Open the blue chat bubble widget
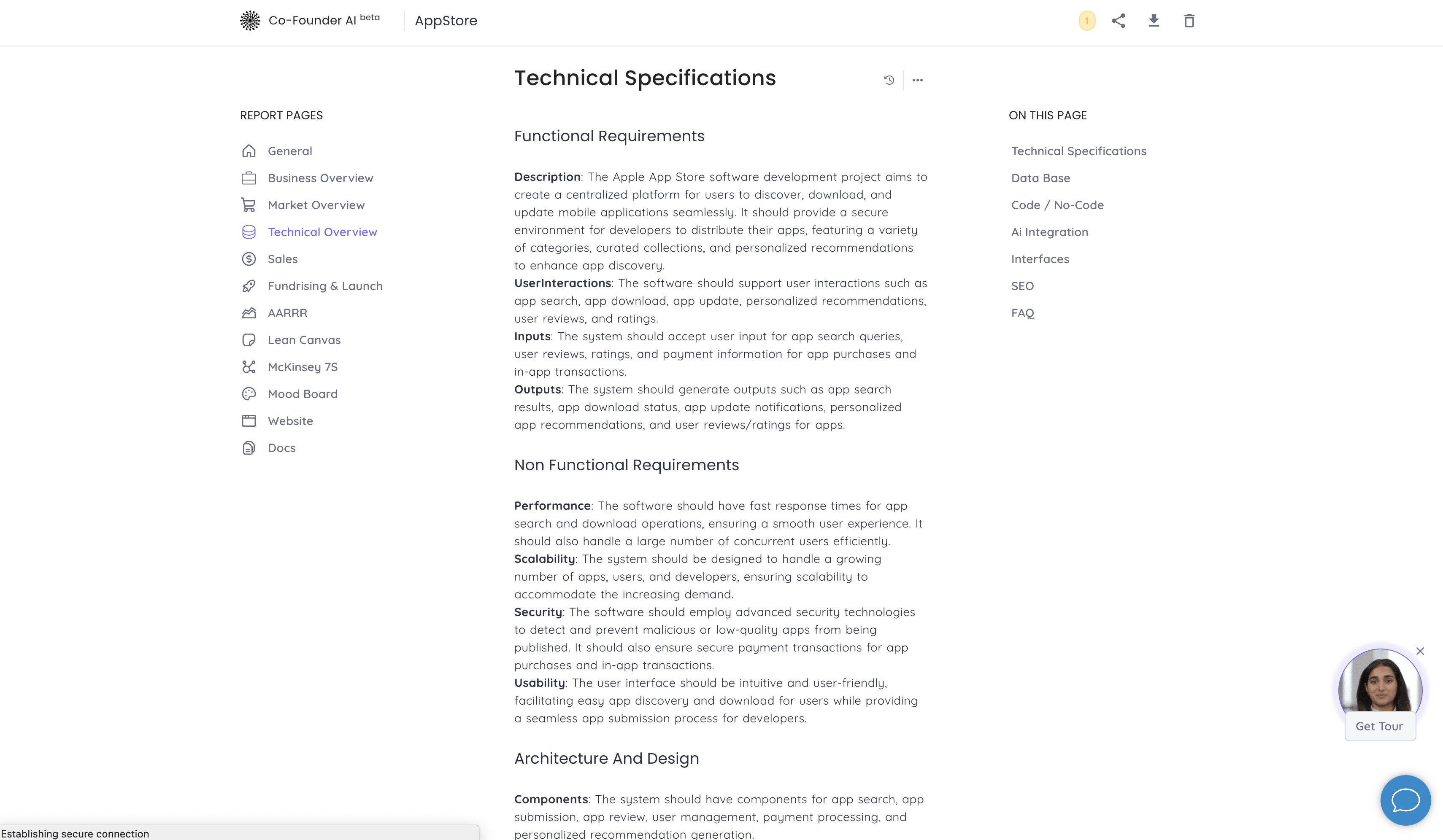This screenshot has width=1443, height=840. point(1405,800)
